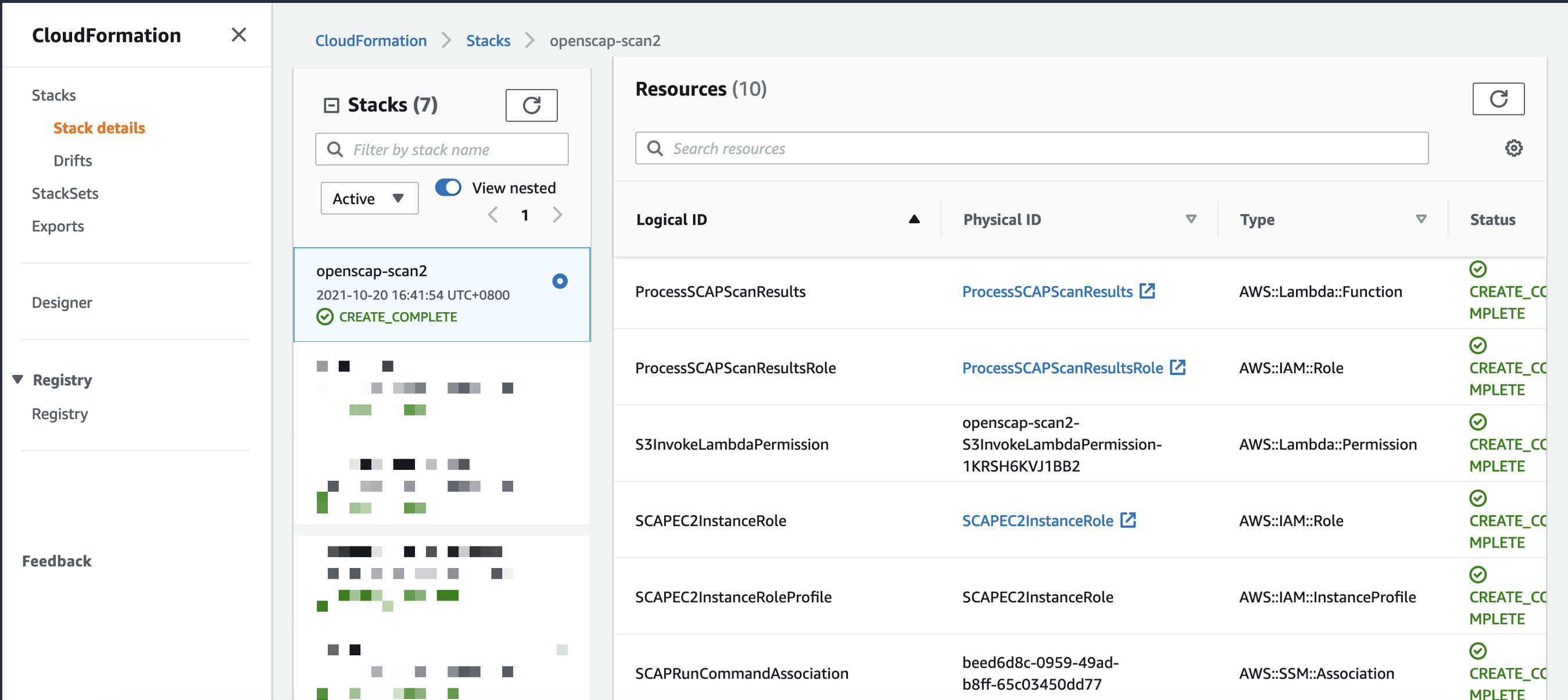Sort by Physical ID column arrow
The height and width of the screenshot is (700, 1568).
1191,219
